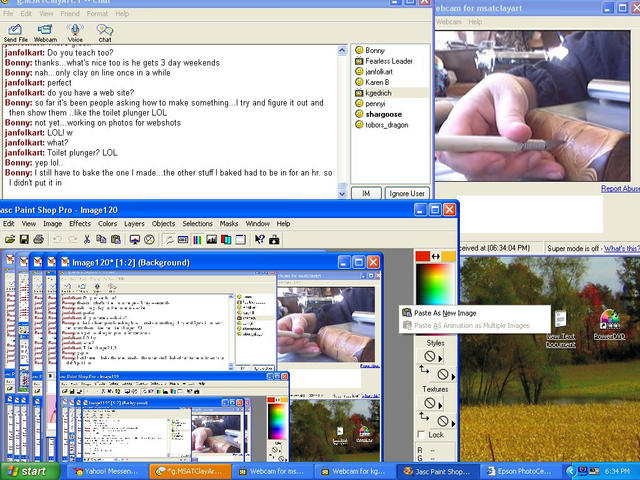Click the Windows start button

point(29,471)
